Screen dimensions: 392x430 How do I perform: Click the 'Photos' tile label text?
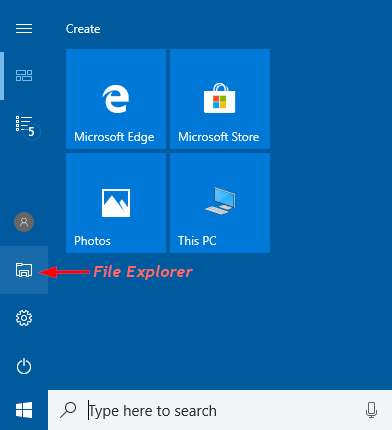[92, 241]
